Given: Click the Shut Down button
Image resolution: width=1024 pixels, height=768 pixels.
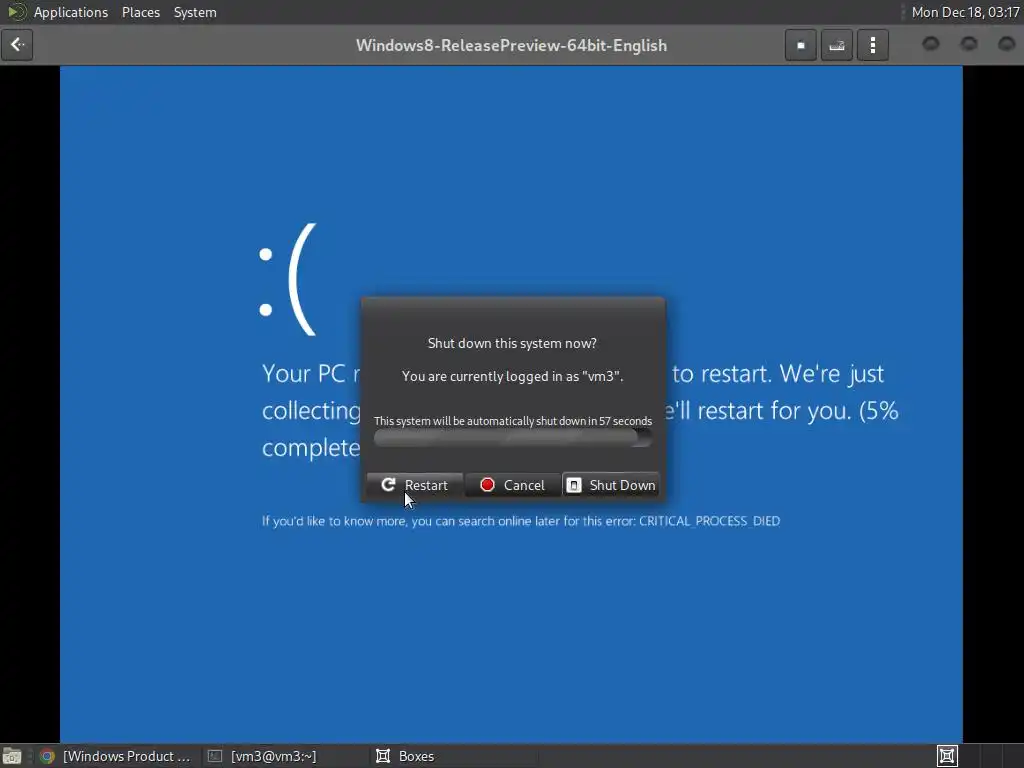Looking at the screenshot, I should point(611,485).
